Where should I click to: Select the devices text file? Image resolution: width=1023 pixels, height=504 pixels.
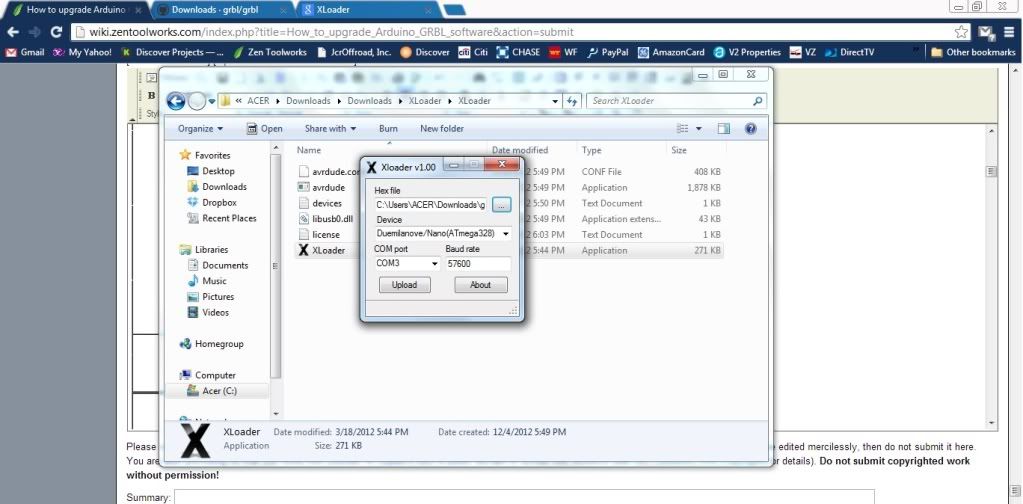click(x=327, y=203)
